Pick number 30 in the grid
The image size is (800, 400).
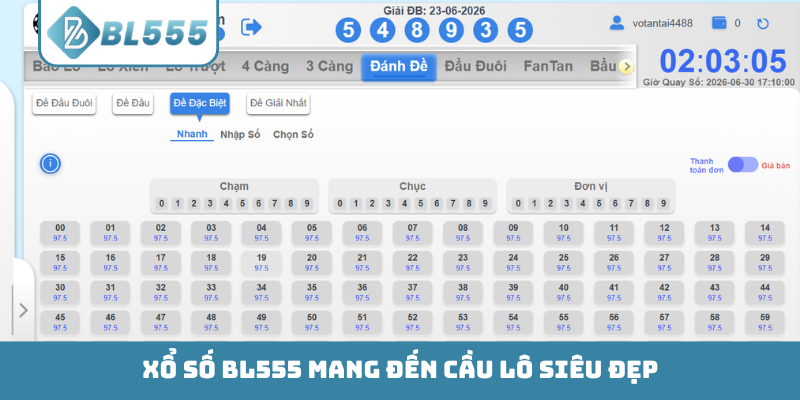[x=60, y=292]
